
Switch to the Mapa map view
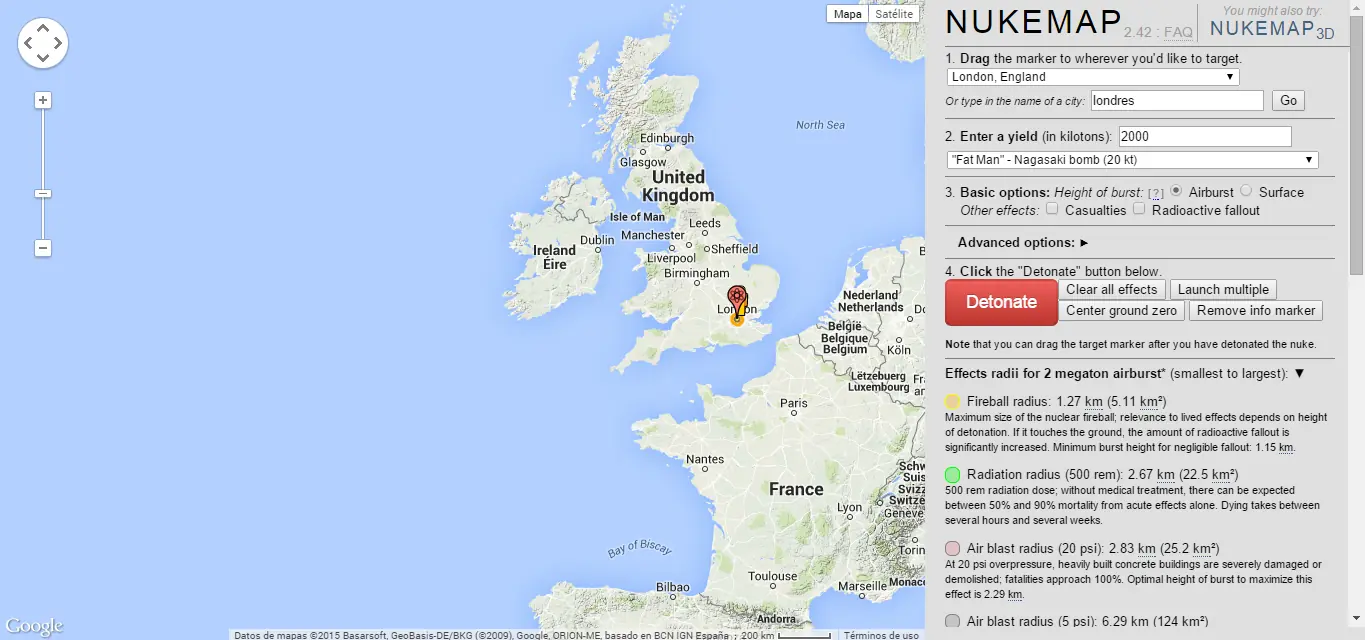847,14
